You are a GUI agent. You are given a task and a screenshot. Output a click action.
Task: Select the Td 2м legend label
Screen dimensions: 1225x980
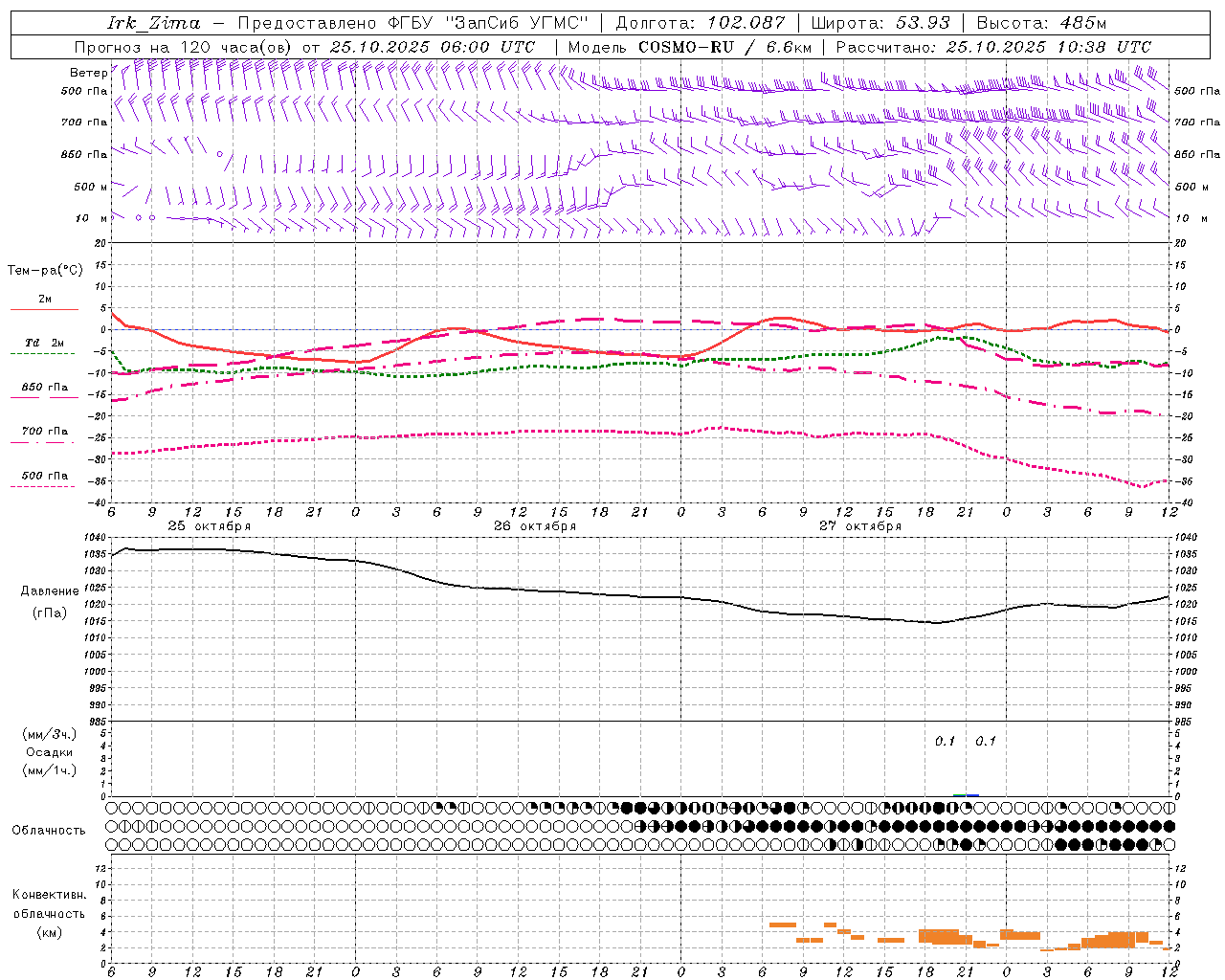pos(45,343)
